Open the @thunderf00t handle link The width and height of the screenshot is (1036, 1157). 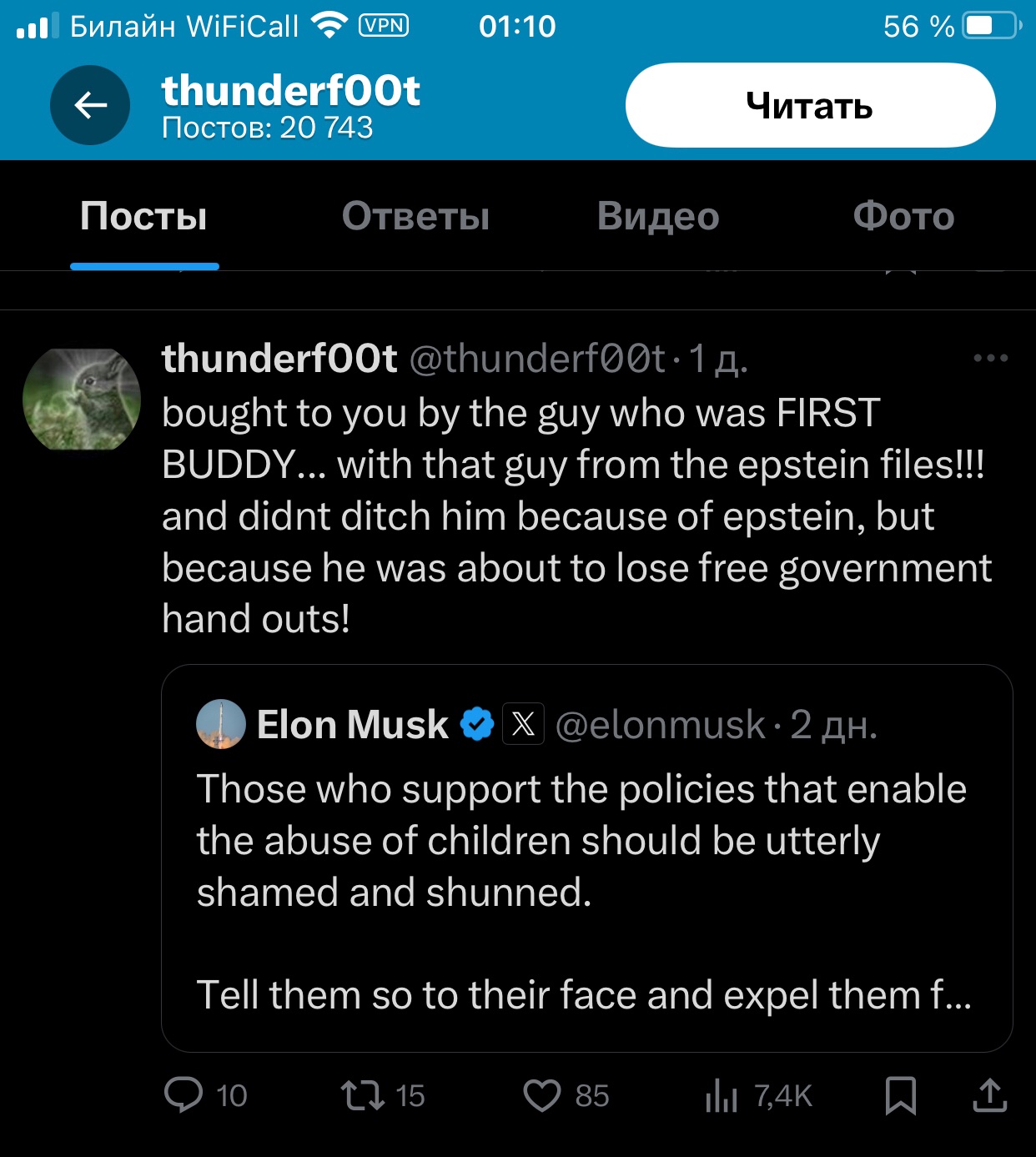click(x=538, y=360)
